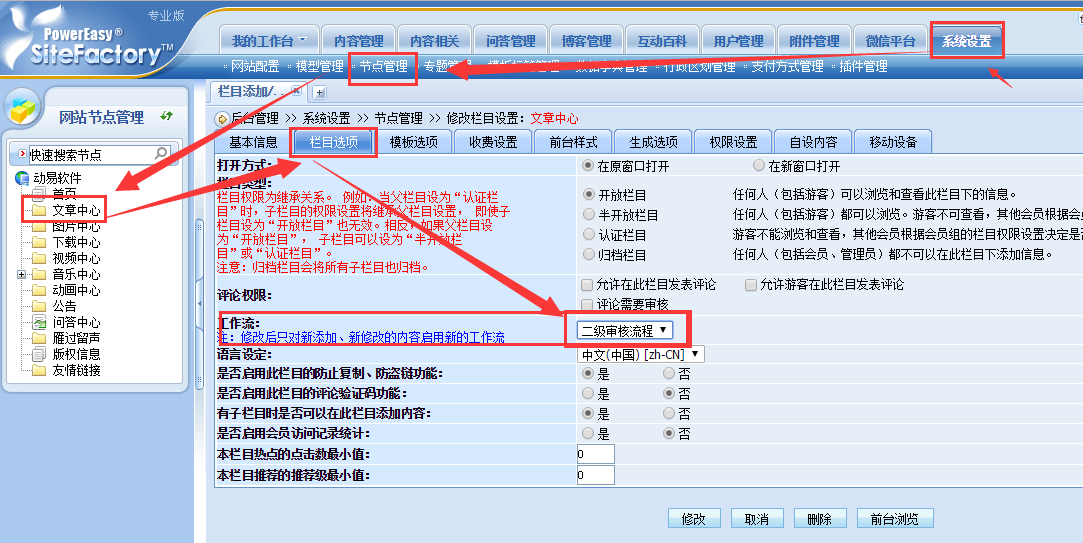
Task: Open the 附件管理 top menu
Action: (814, 41)
